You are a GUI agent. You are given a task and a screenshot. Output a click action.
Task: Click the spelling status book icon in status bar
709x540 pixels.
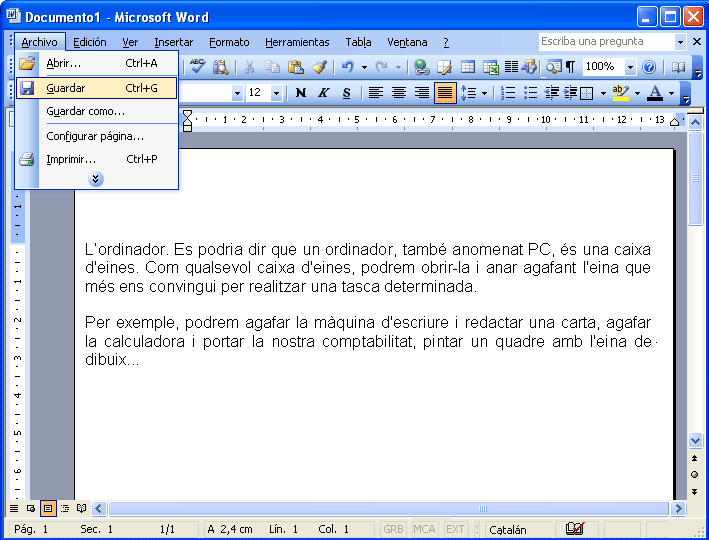pos(575,528)
